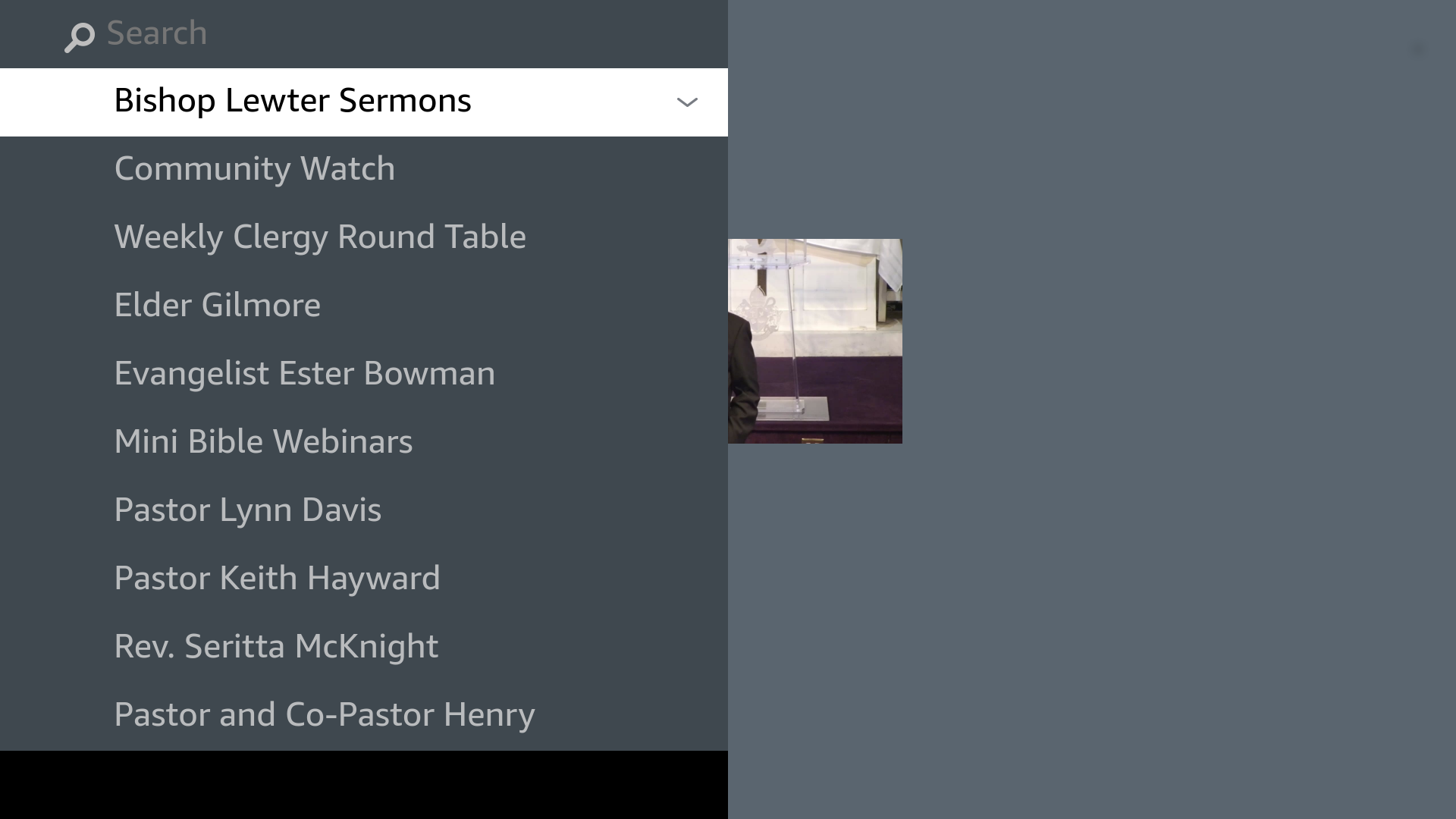Open Evangelist Ester Bowman sermons

304,372
